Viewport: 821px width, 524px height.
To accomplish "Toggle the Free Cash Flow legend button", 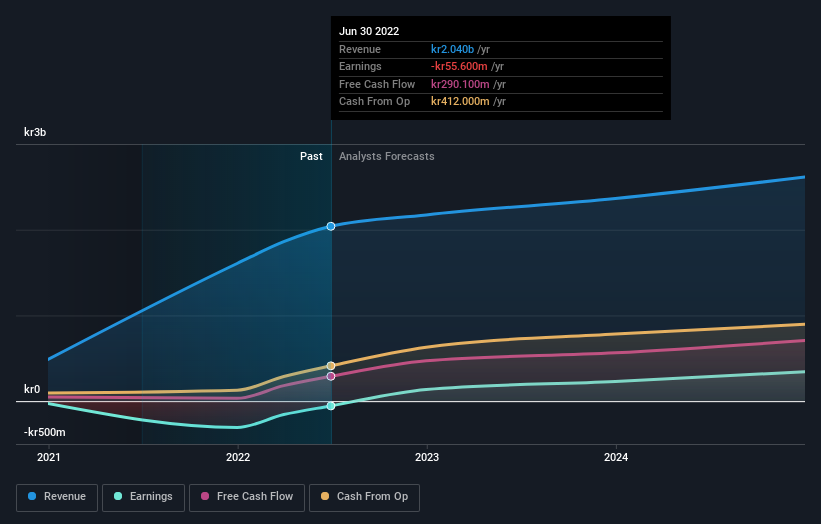I will (x=247, y=497).
